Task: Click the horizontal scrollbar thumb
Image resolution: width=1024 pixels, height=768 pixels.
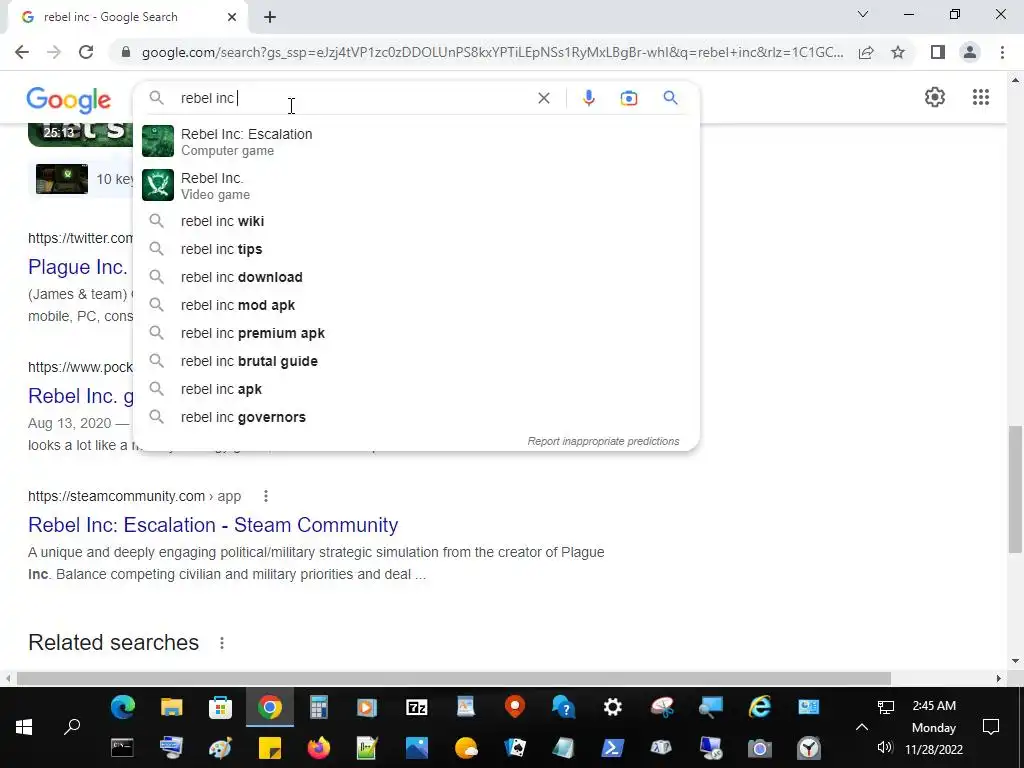Action: click(453, 679)
